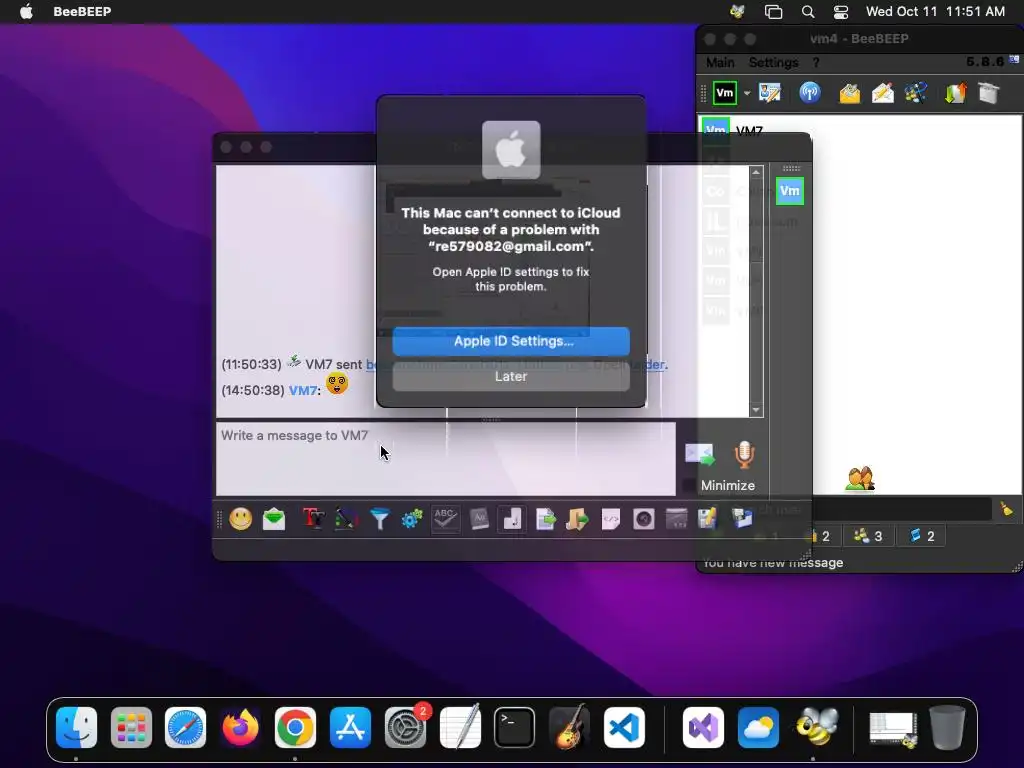
Task: Open Firefox from the Dock
Action: (x=240, y=727)
